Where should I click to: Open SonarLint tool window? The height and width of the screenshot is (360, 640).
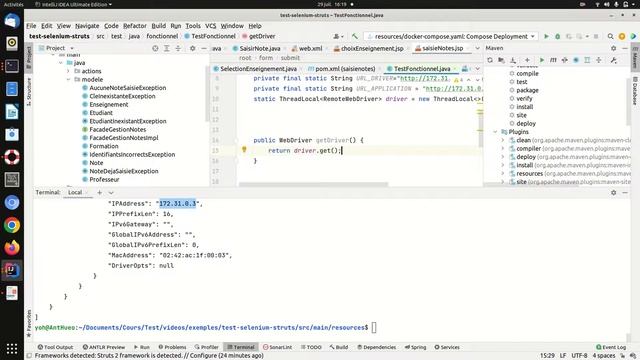(x=277, y=347)
